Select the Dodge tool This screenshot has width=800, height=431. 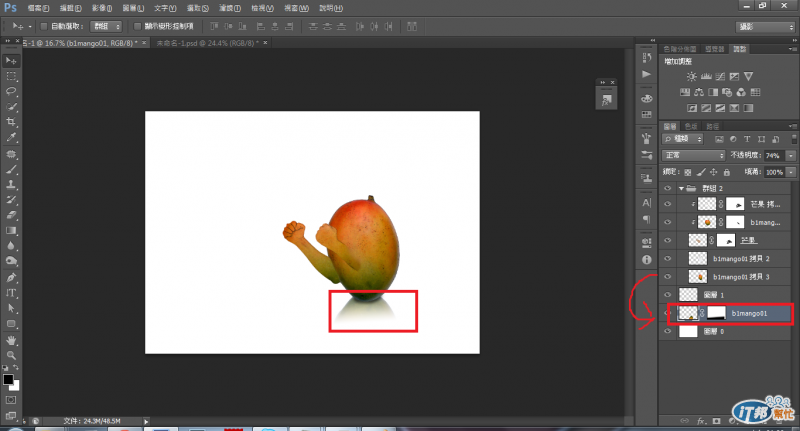[11, 261]
